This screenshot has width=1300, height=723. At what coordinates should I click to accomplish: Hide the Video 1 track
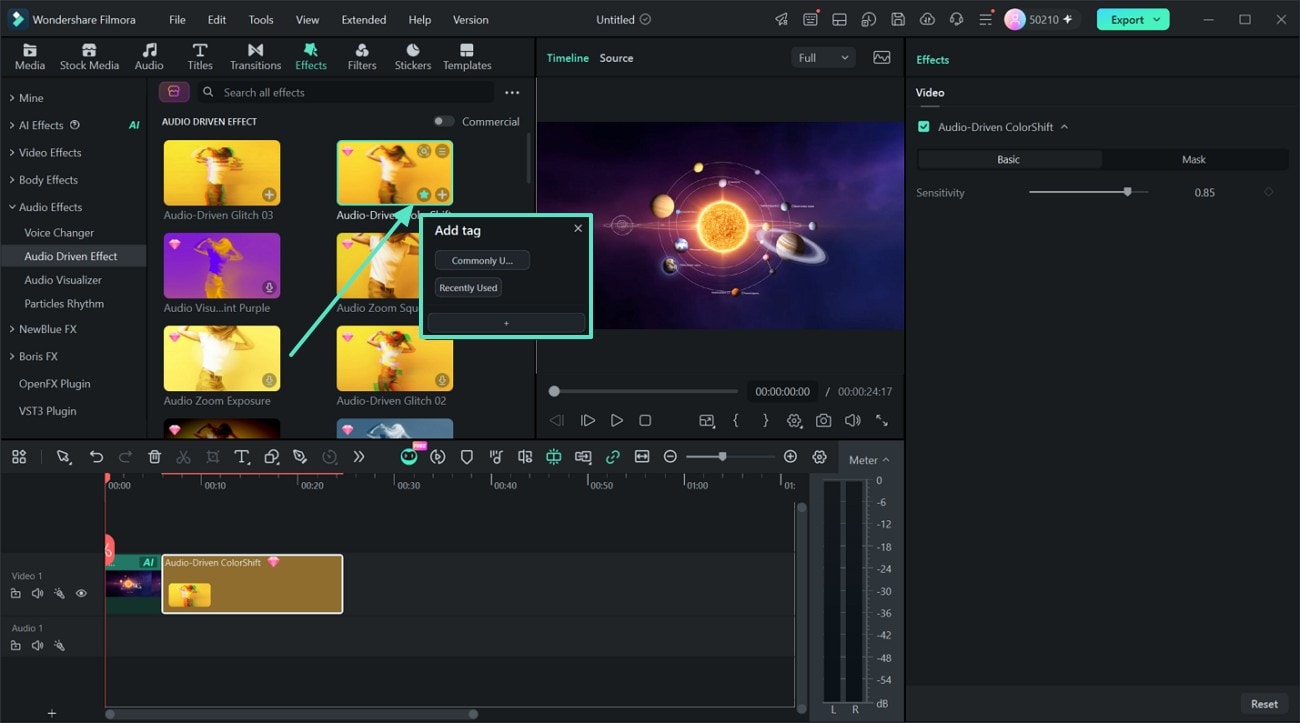pos(81,594)
